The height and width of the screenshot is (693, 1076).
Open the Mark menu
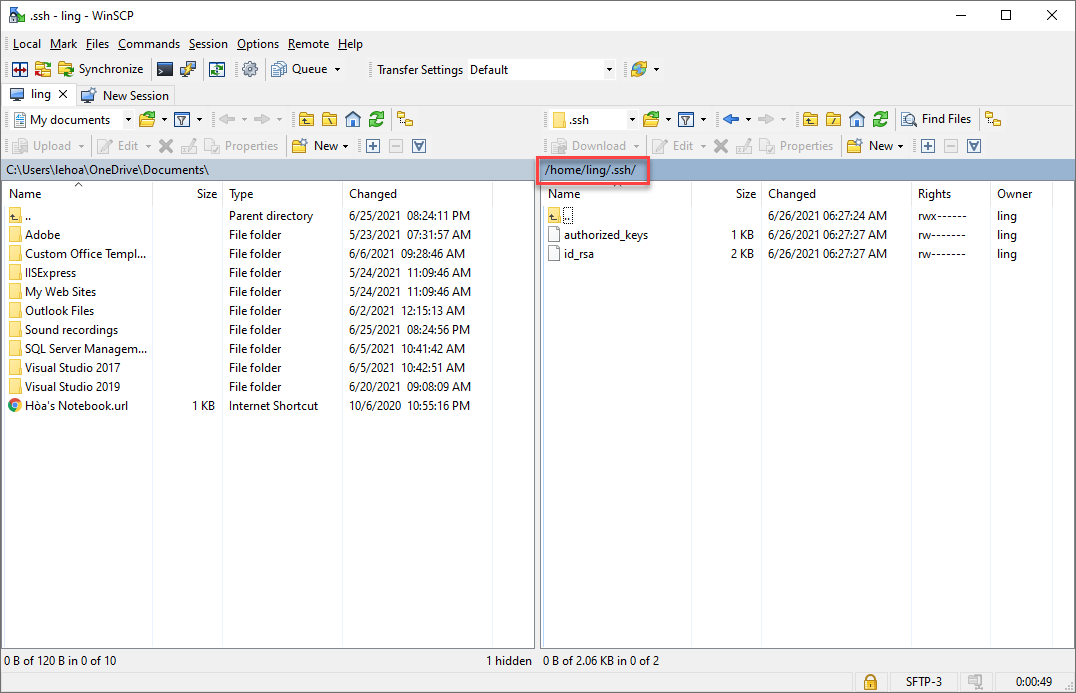point(64,44)
